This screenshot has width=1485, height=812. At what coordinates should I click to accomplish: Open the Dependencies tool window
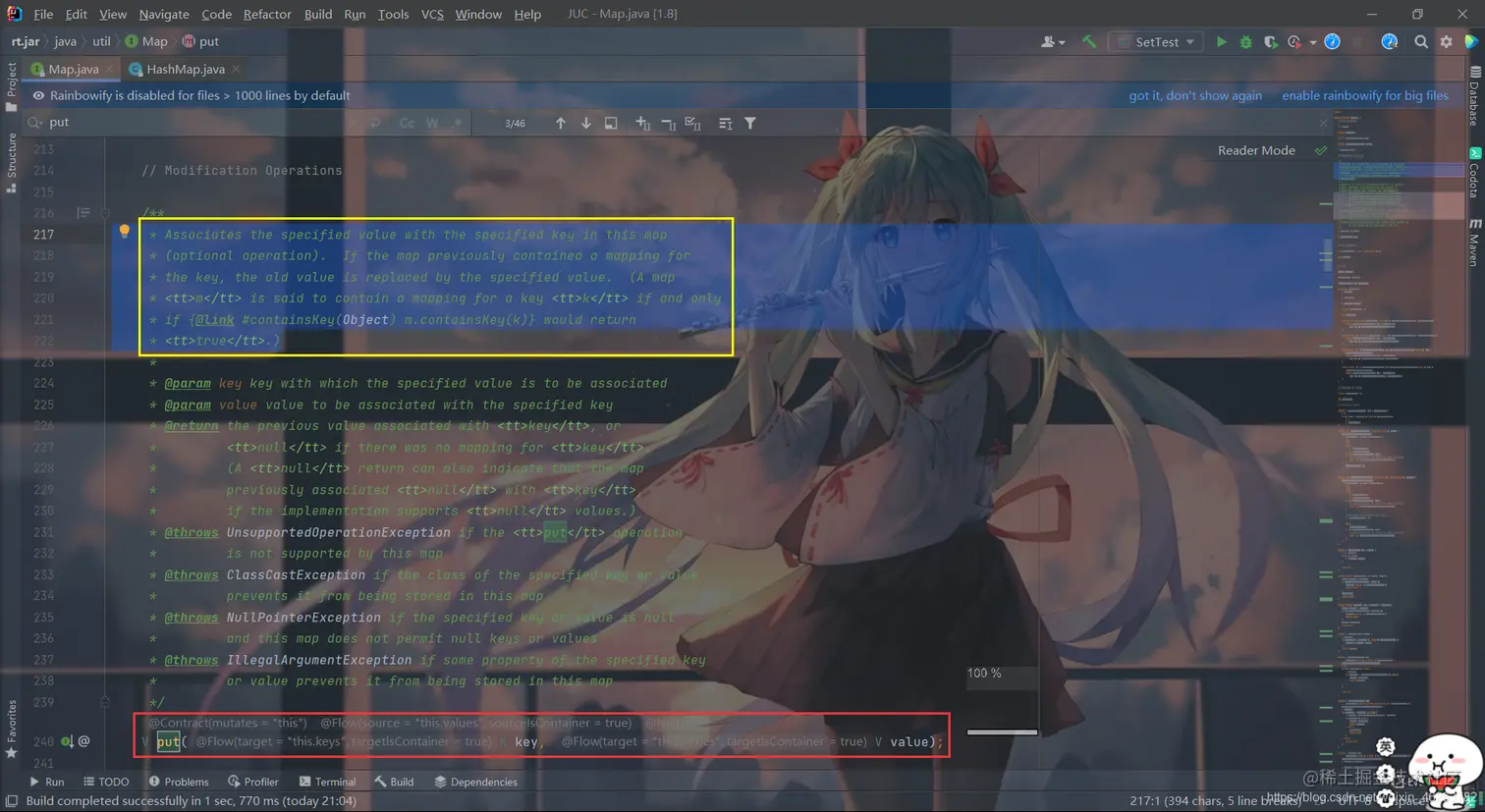coord(475,783)
